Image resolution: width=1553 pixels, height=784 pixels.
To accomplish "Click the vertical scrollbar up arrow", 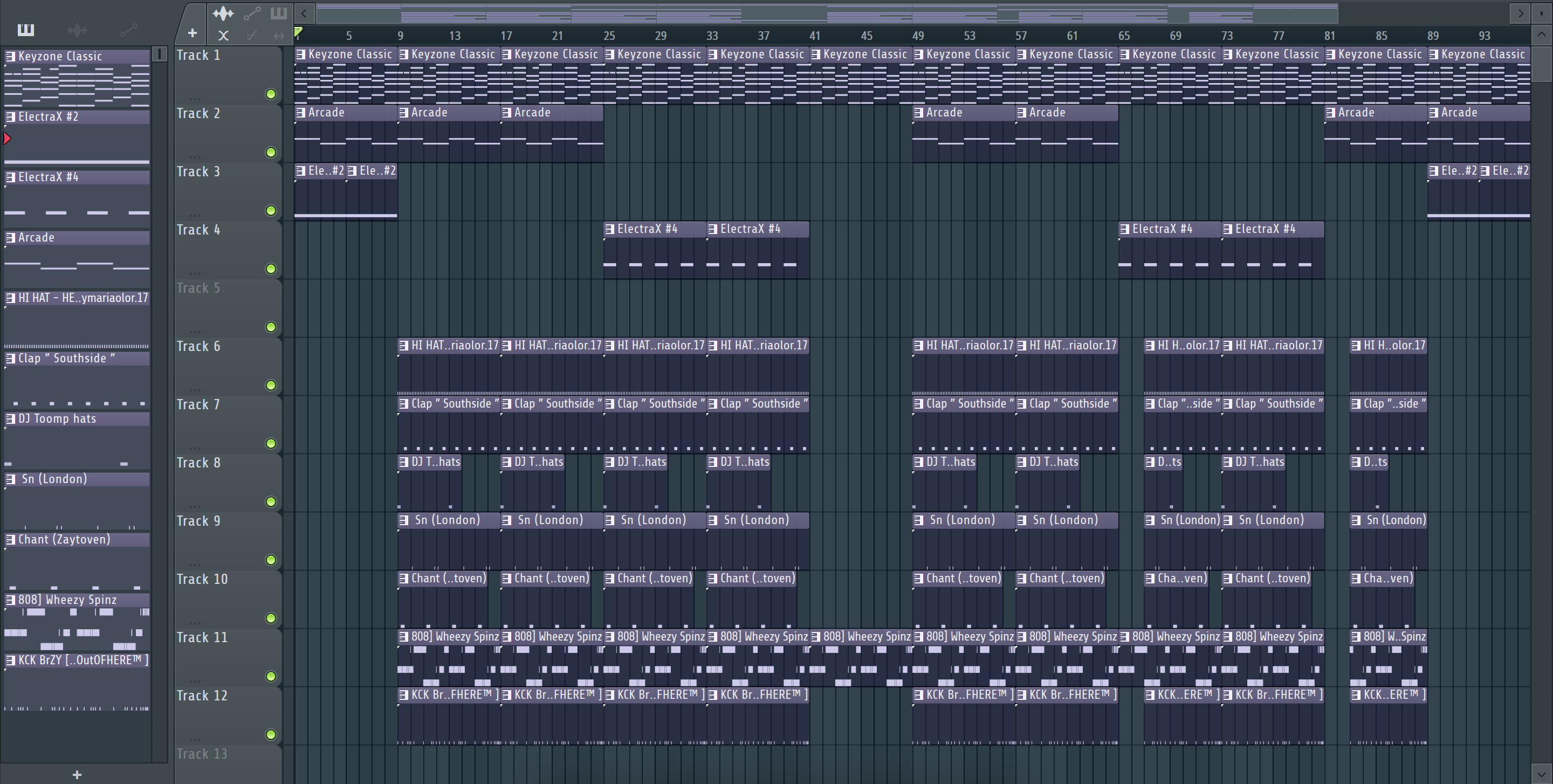I will 1542,35.
